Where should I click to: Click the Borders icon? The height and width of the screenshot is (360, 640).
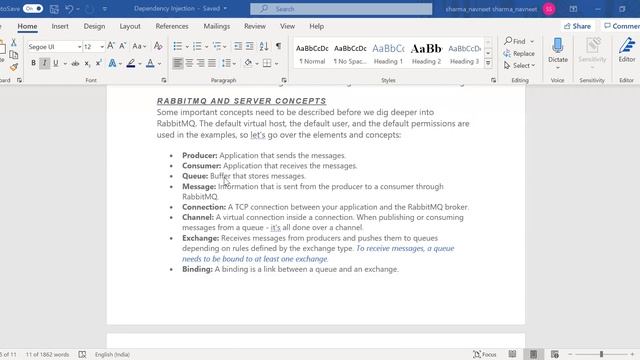[267, 63]
